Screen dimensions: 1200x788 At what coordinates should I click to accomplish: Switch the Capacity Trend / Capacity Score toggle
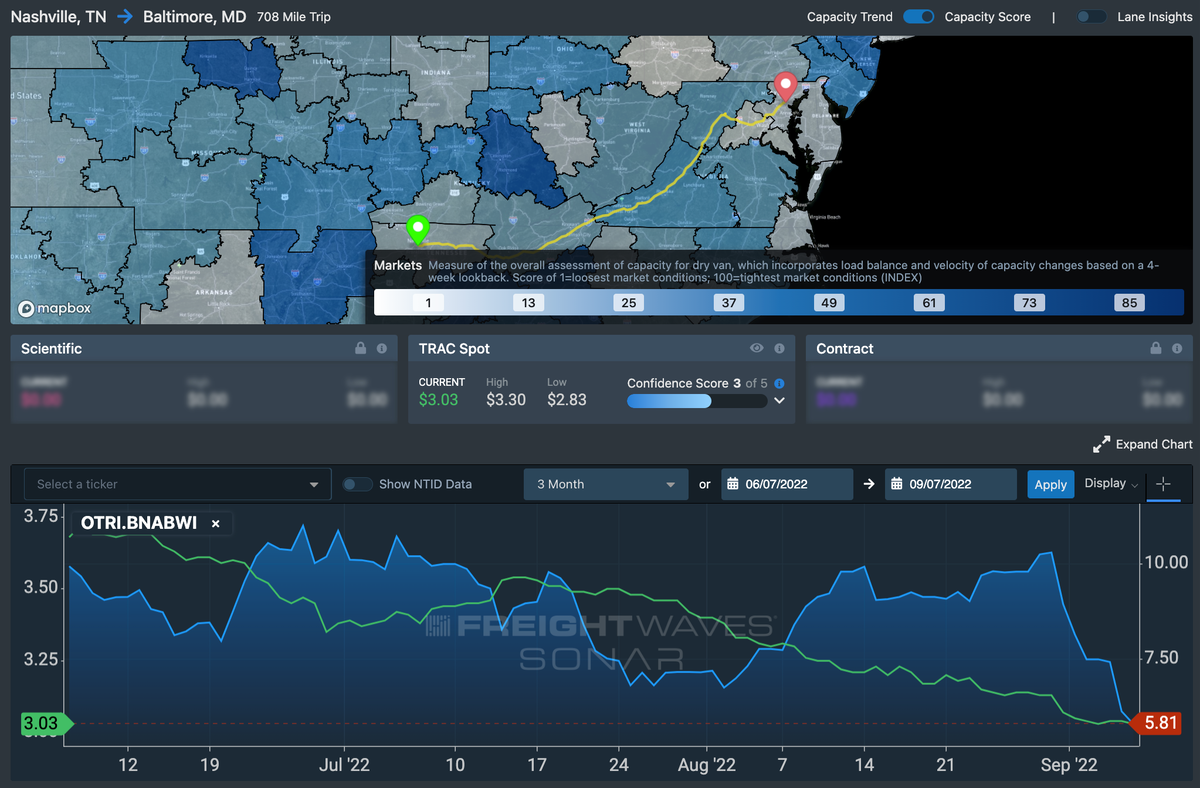pyautogui.click(x=918, y=17)
